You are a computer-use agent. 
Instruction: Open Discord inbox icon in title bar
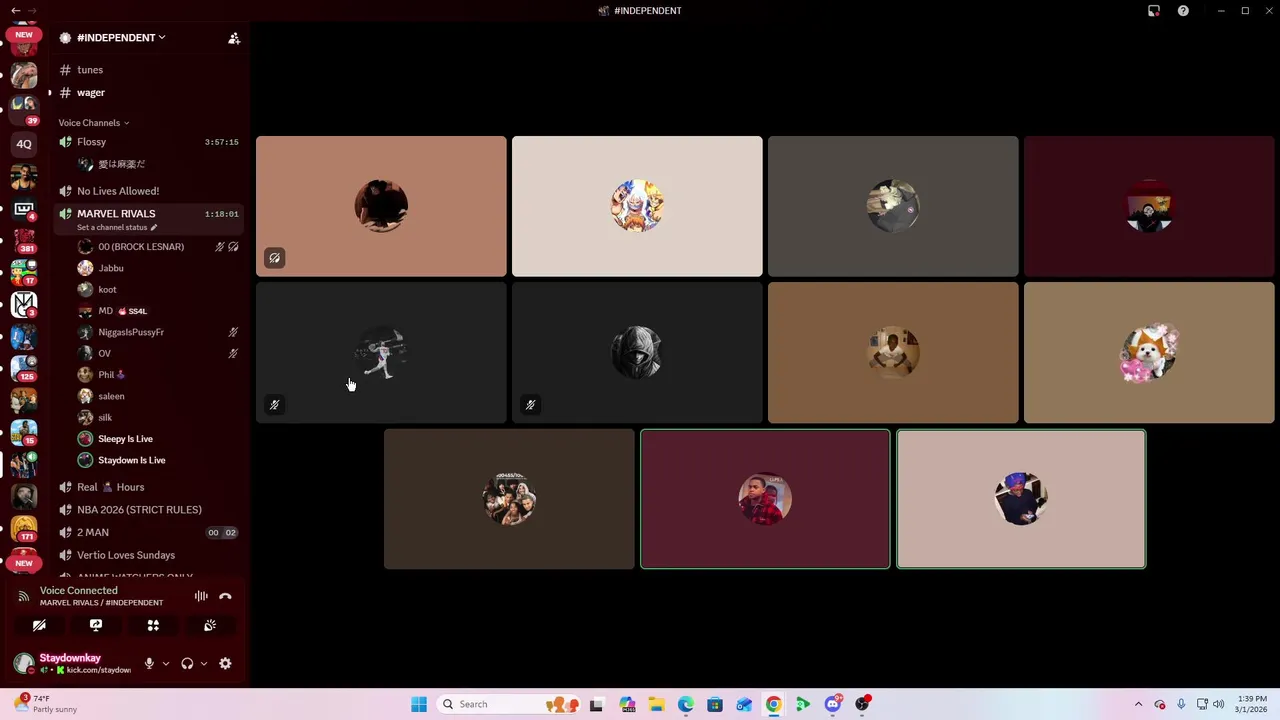click(x=1154, y=11)
